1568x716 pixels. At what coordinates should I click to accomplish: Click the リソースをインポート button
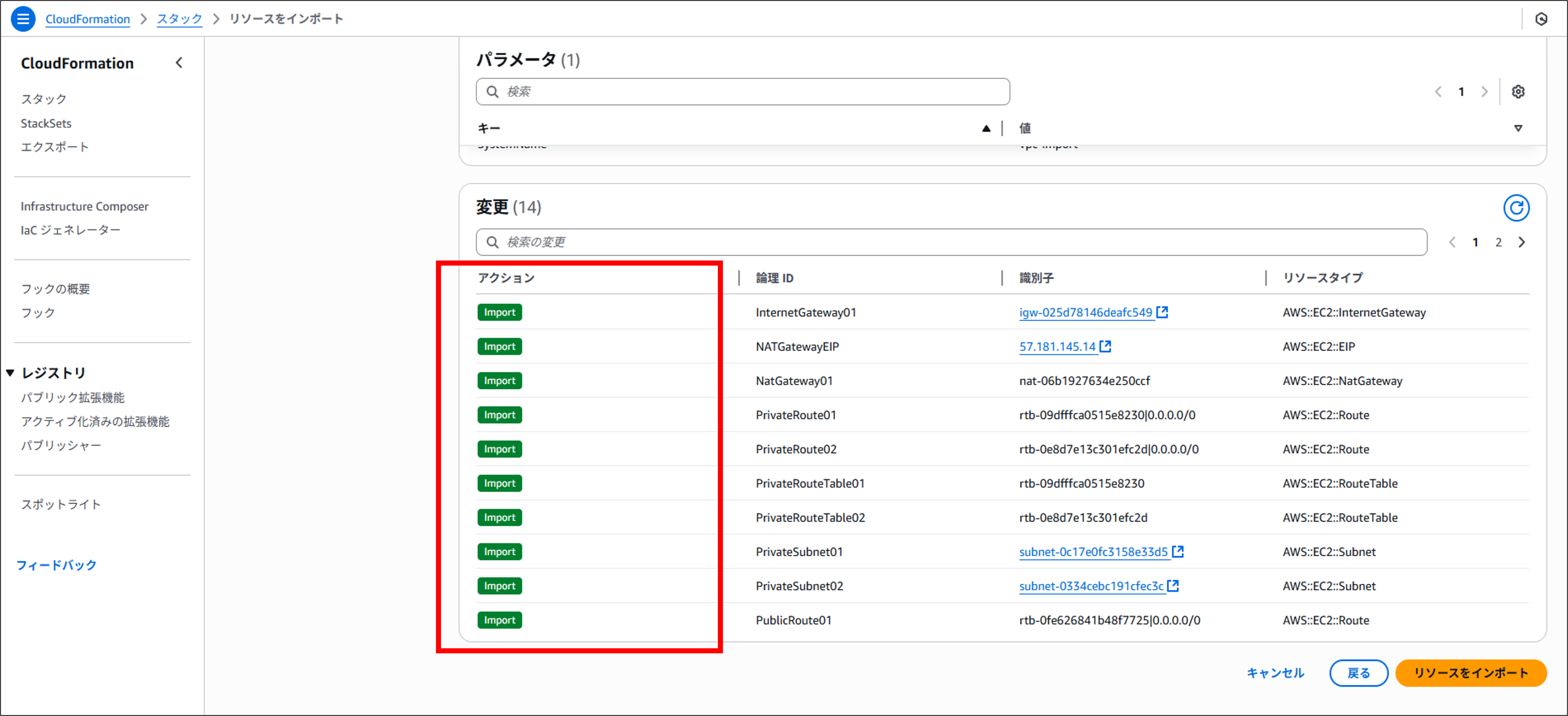click(1470, 673)
